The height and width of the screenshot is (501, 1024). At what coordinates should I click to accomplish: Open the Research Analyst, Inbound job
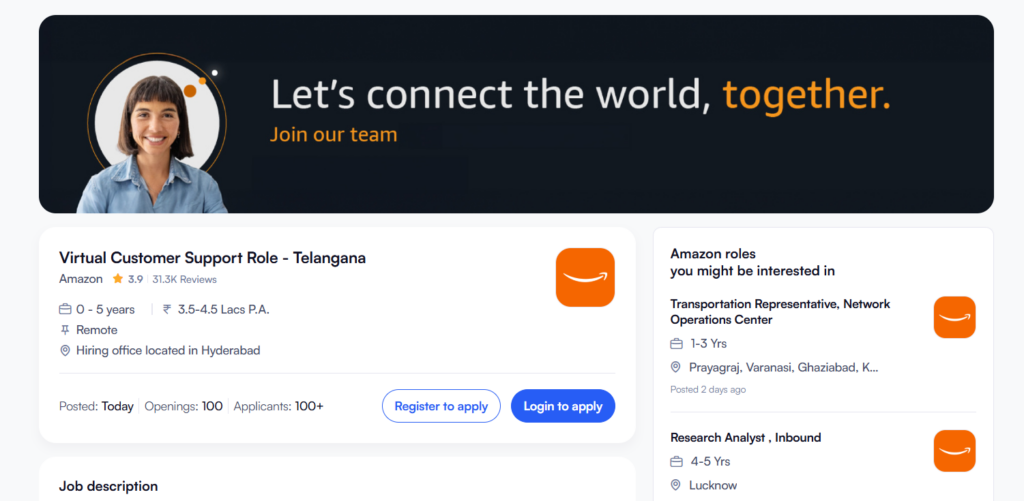pos(745,438)
